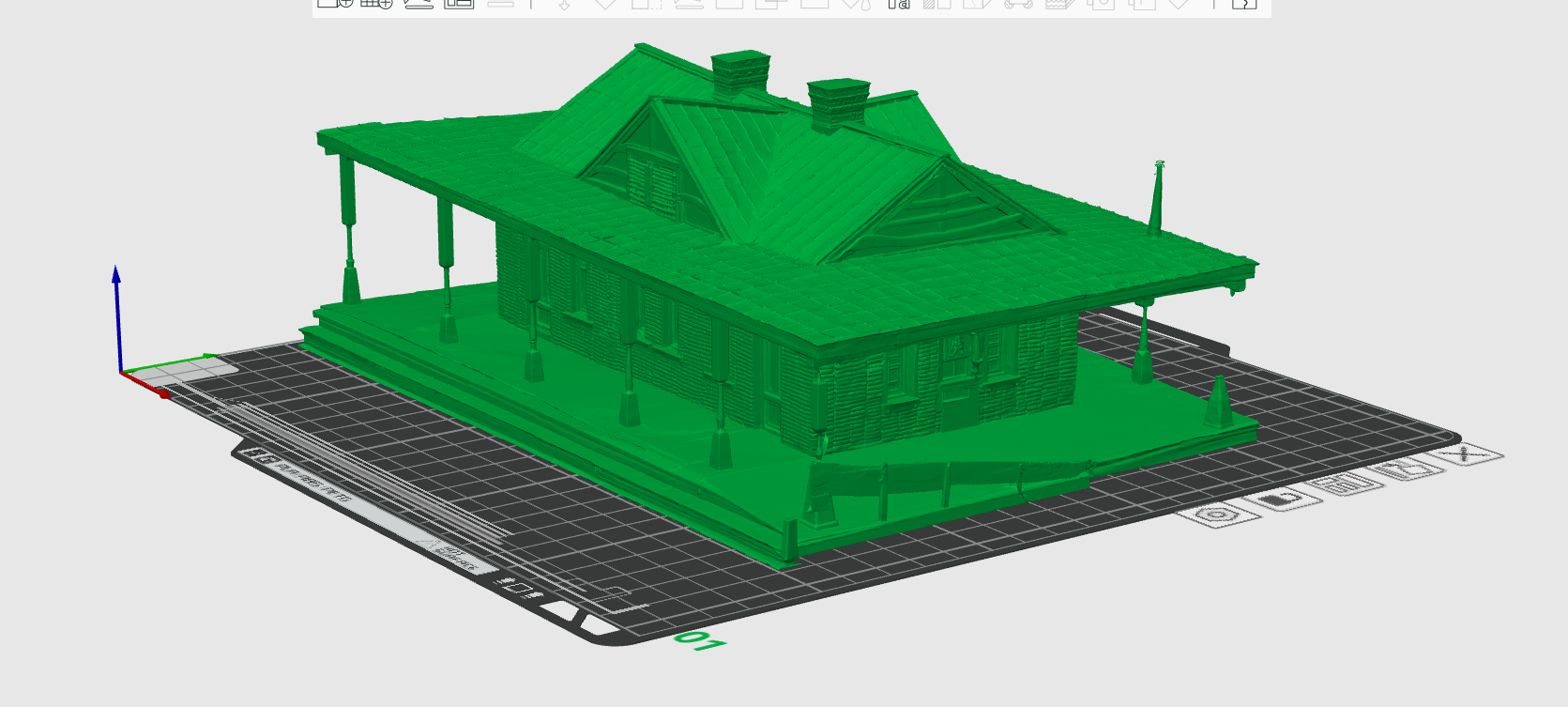Remove the plate using the X plate icon
The width and height of the screenshot is (1568, 707).
[x=1464, y=454]
